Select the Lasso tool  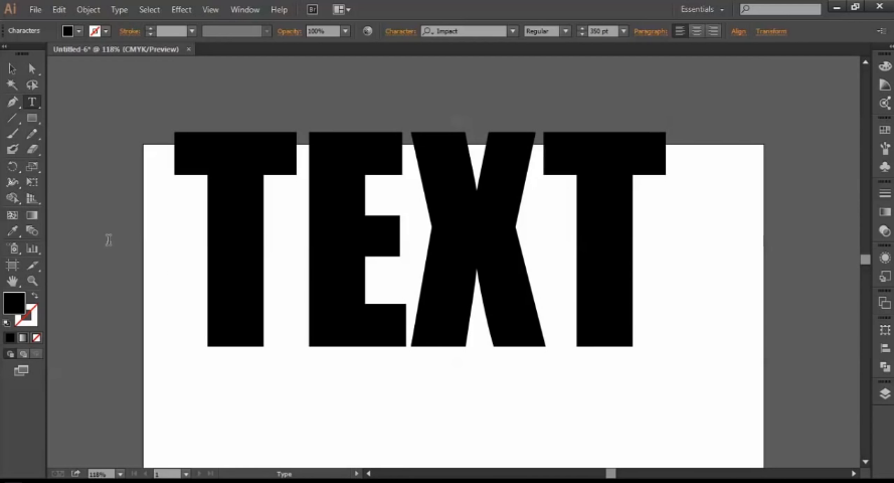[x=32, y=86]
